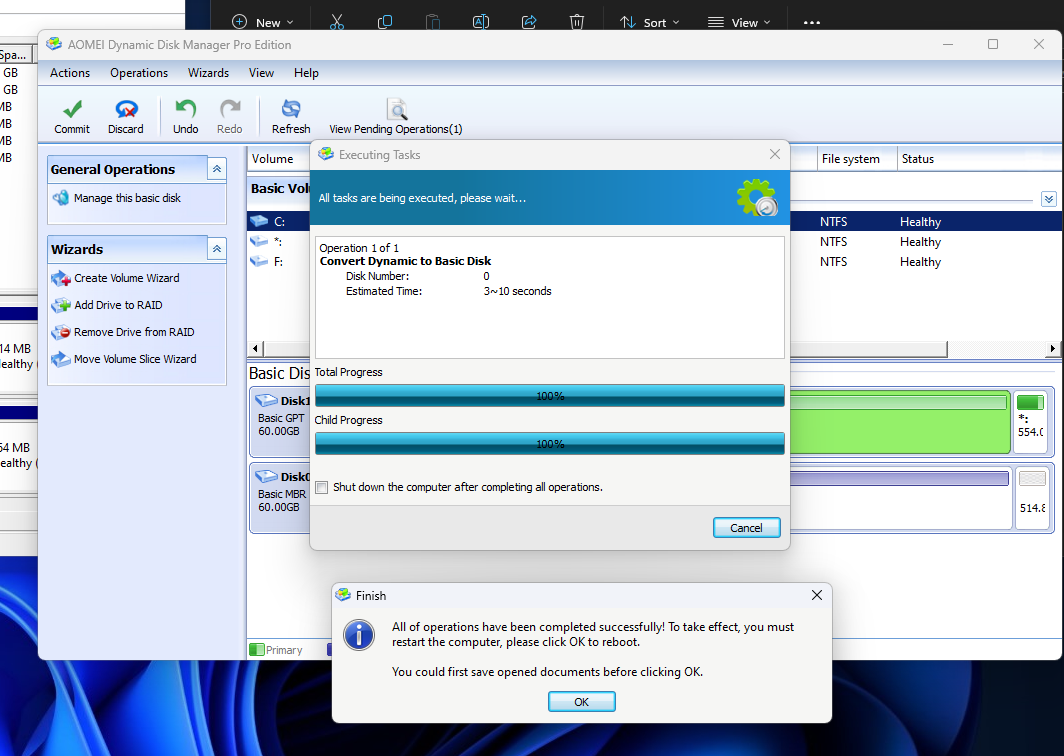The height and width of the screenshot is (756, 1064).
Task: Click the Total Progress bar
Action: [x=550, y=396]
